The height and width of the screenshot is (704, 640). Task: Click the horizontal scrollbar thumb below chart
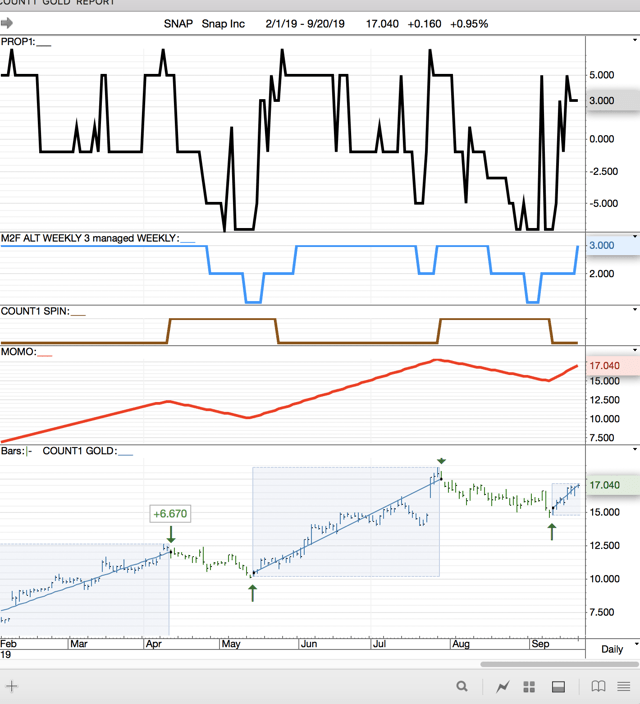click(560, 664)
